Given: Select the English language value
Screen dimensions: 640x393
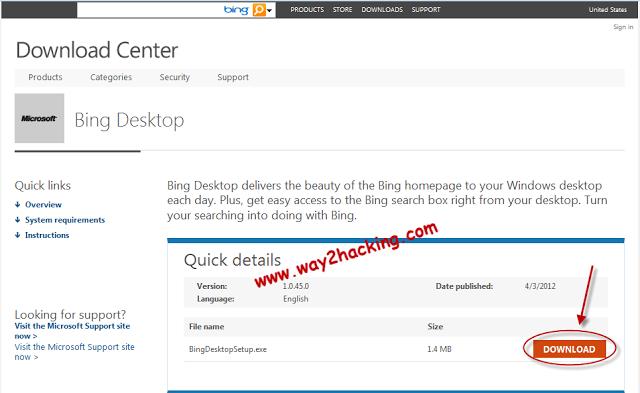Looking at the screenshot, I should (296, 299).
